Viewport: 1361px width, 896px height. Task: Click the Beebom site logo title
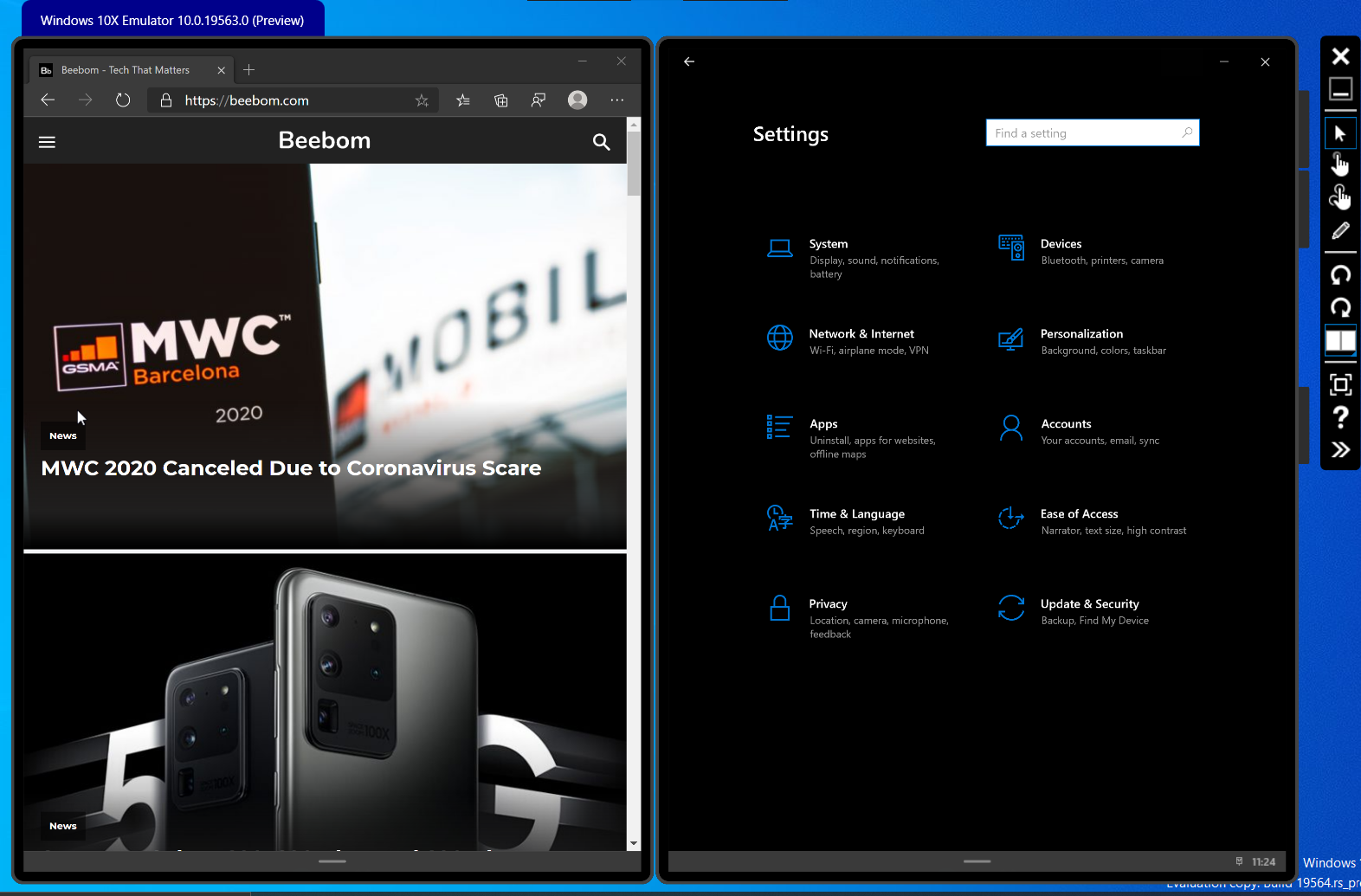tap(325, 140)
